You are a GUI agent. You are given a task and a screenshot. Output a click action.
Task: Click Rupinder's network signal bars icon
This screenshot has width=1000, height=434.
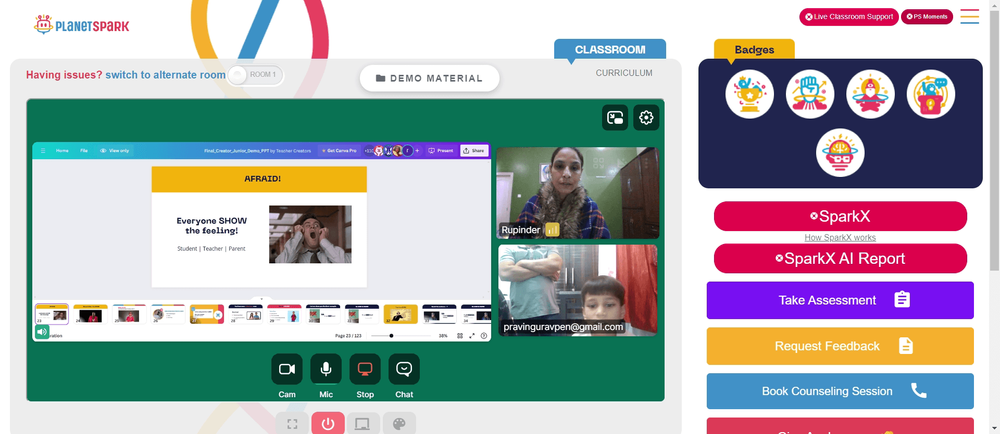coord(552,229)
